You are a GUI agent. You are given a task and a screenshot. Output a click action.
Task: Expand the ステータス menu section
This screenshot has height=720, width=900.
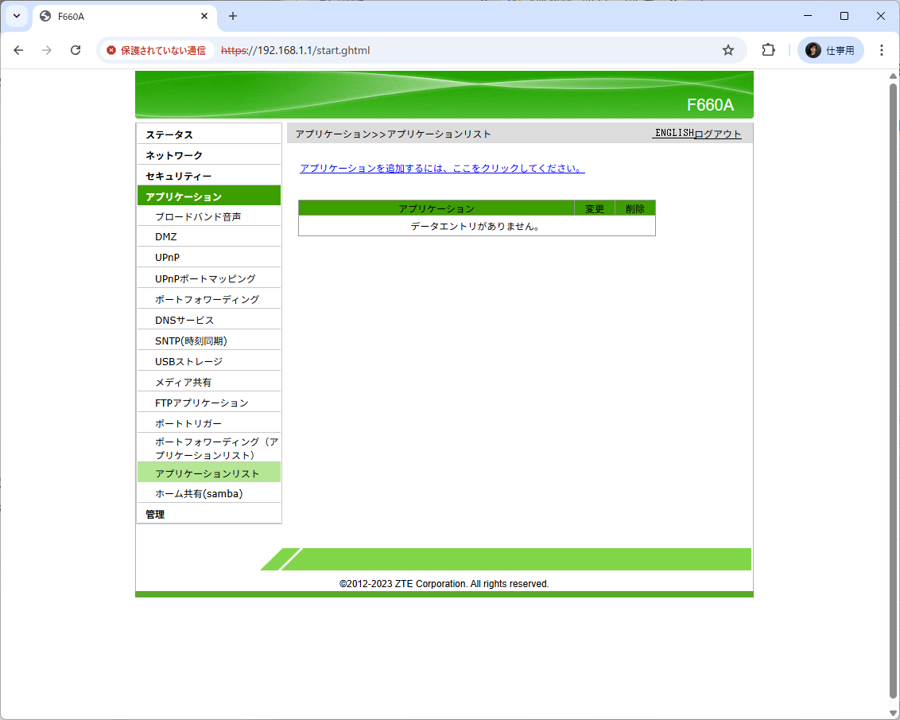(169, 135)
